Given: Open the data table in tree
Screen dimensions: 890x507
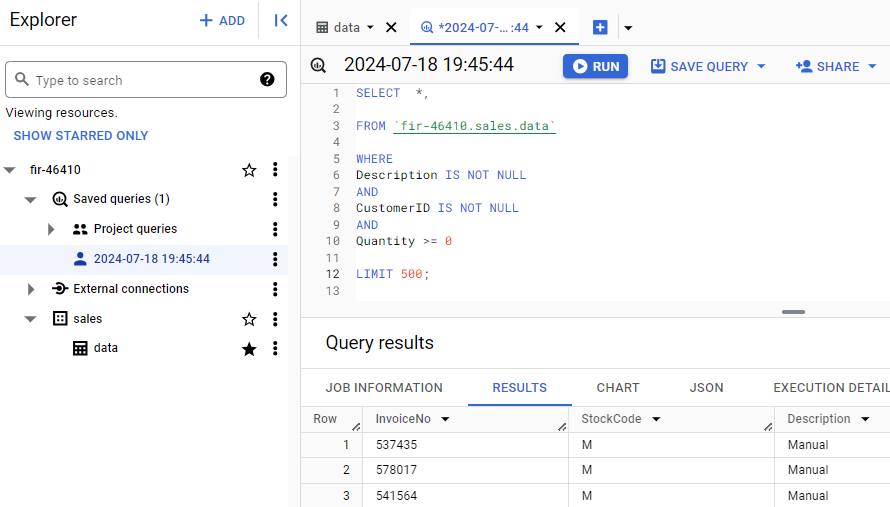Looking at the screenshot, I should point(106,348).
